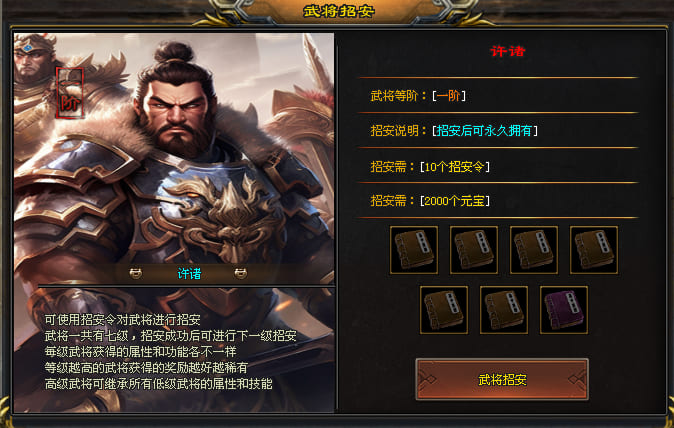
Task: Click the 武将招安 window title banner
Action: point(338,11)
